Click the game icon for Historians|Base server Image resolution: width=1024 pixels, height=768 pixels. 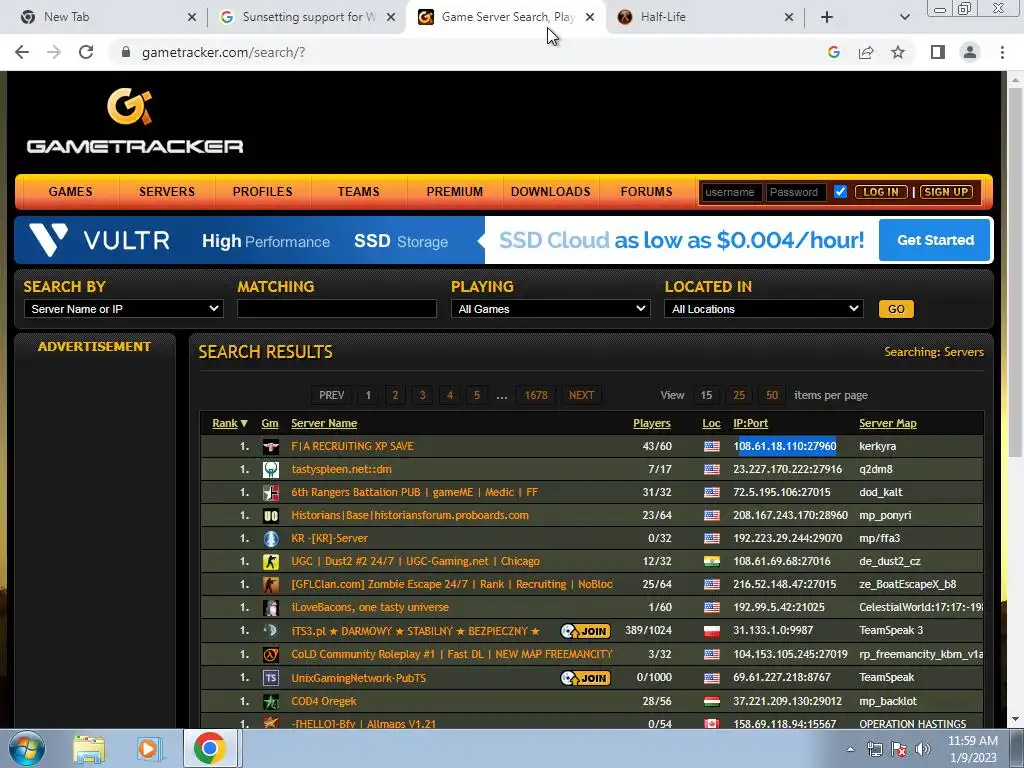pyautogui.click(x=270, y=515)
